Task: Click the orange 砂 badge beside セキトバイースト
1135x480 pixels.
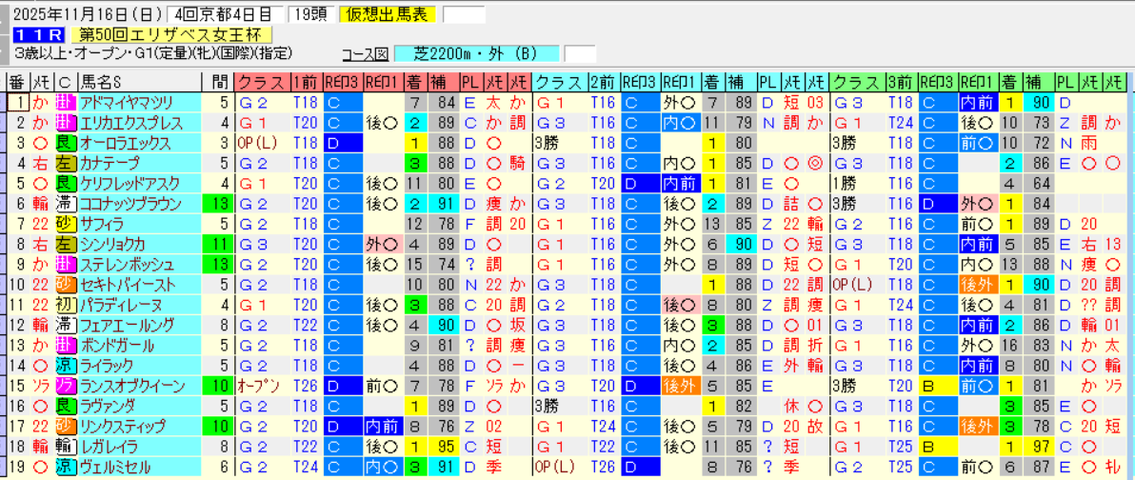Action: tap(65, 284)
